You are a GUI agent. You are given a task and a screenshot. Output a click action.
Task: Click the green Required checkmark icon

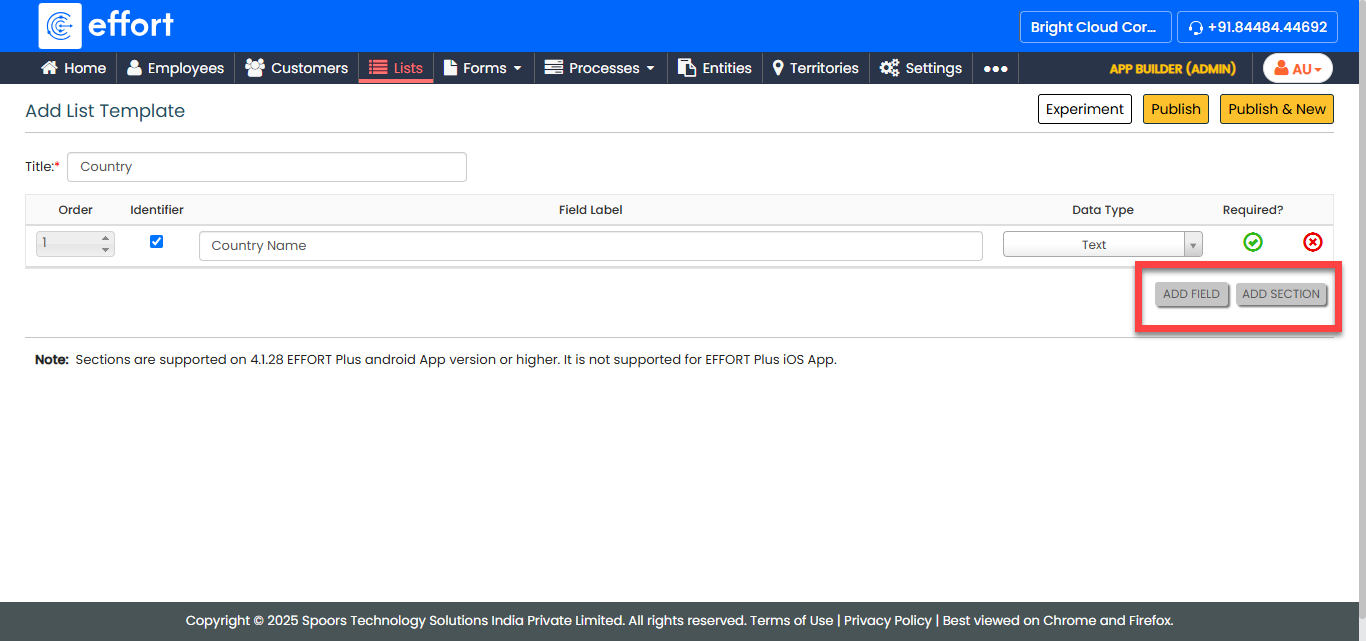point(1252,242)
